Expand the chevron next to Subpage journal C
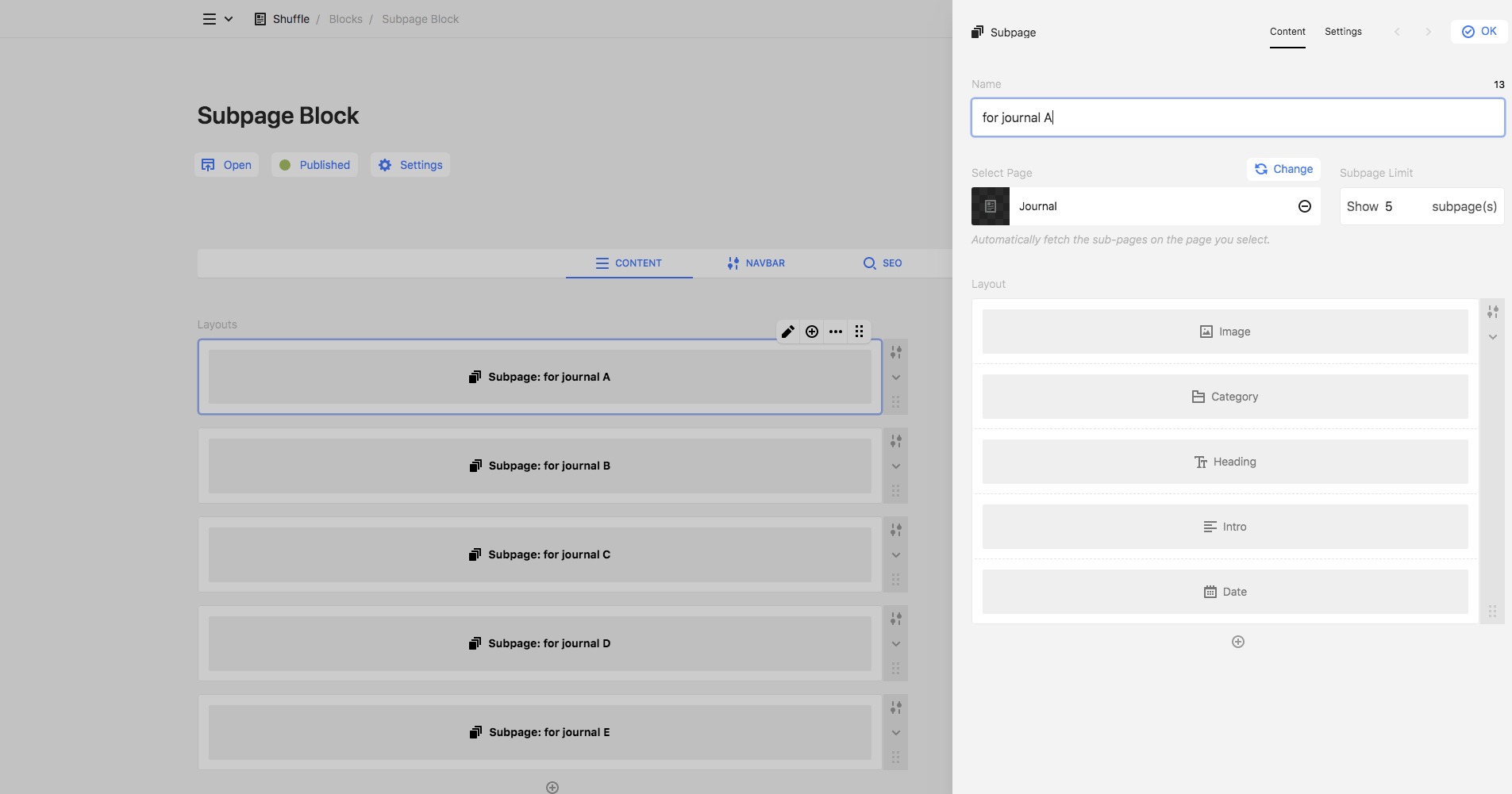1512x794 pixels. pos(896,555)
